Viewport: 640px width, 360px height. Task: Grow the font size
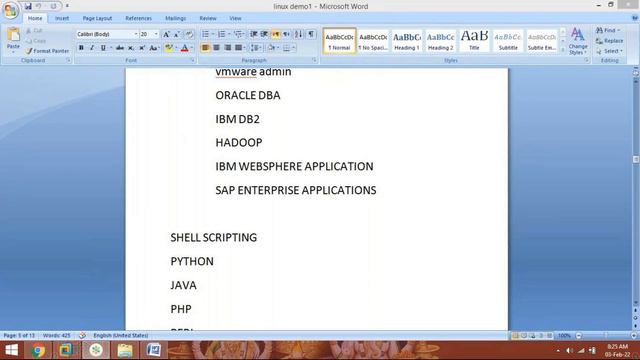[166, 34]
